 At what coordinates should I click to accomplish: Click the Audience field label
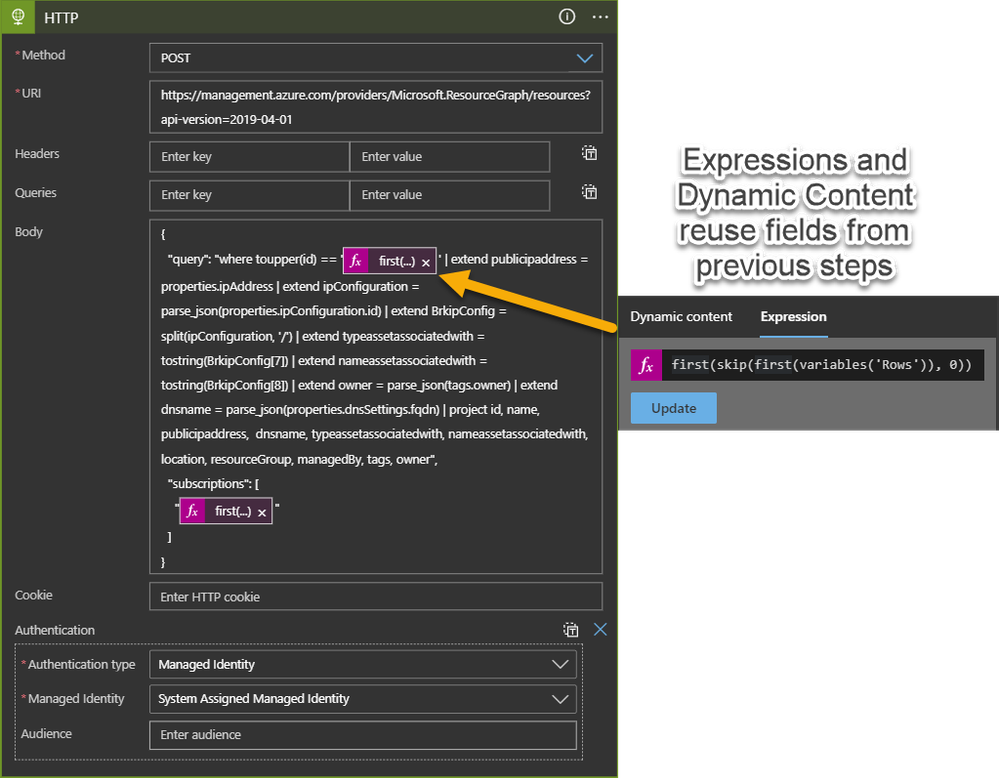pos(47,734)
